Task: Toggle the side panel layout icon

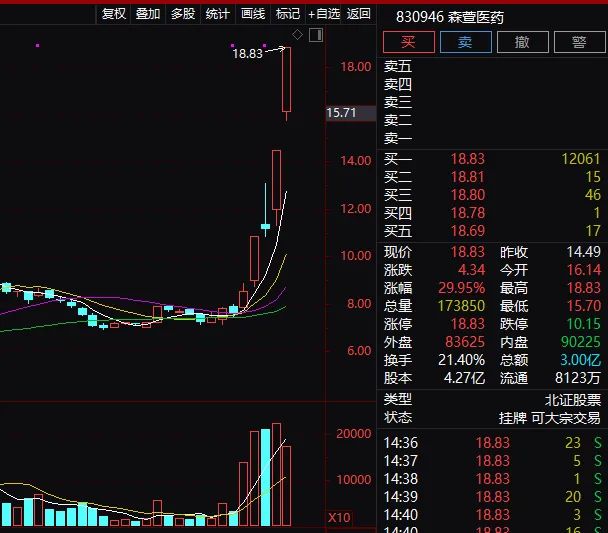Action: (316, 35)
